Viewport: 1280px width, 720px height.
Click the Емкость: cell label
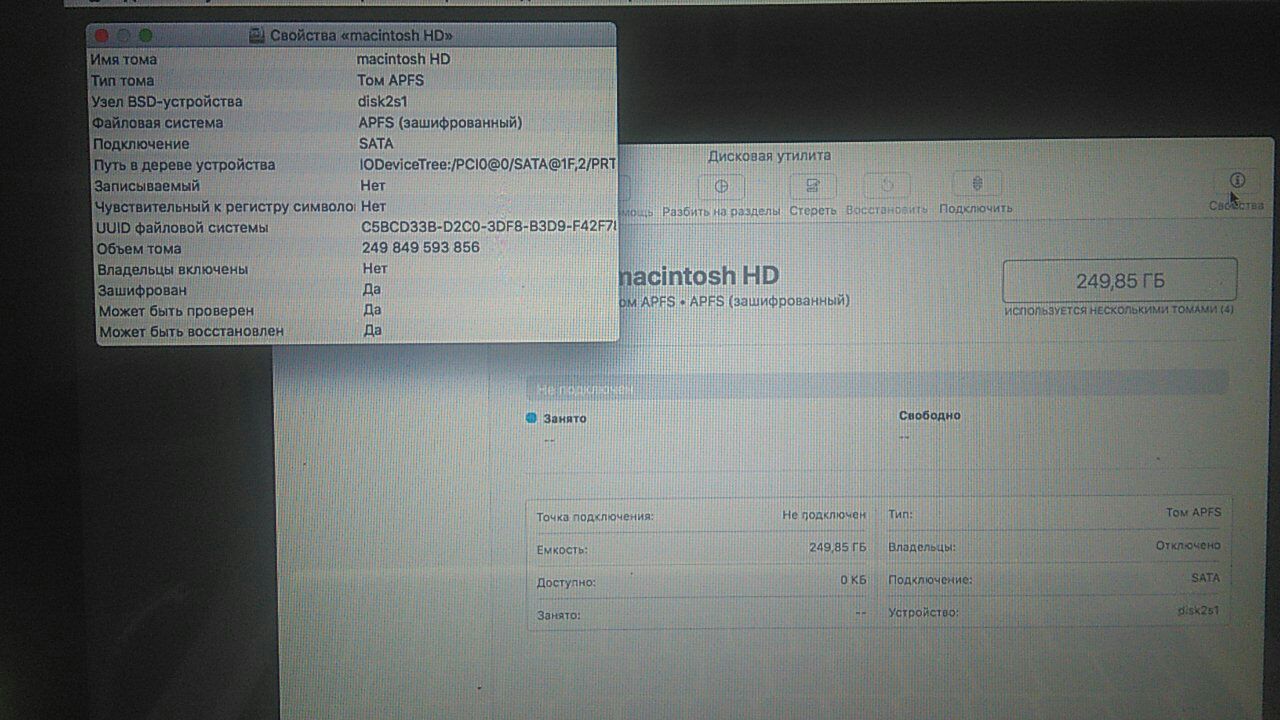pos(562,550)
